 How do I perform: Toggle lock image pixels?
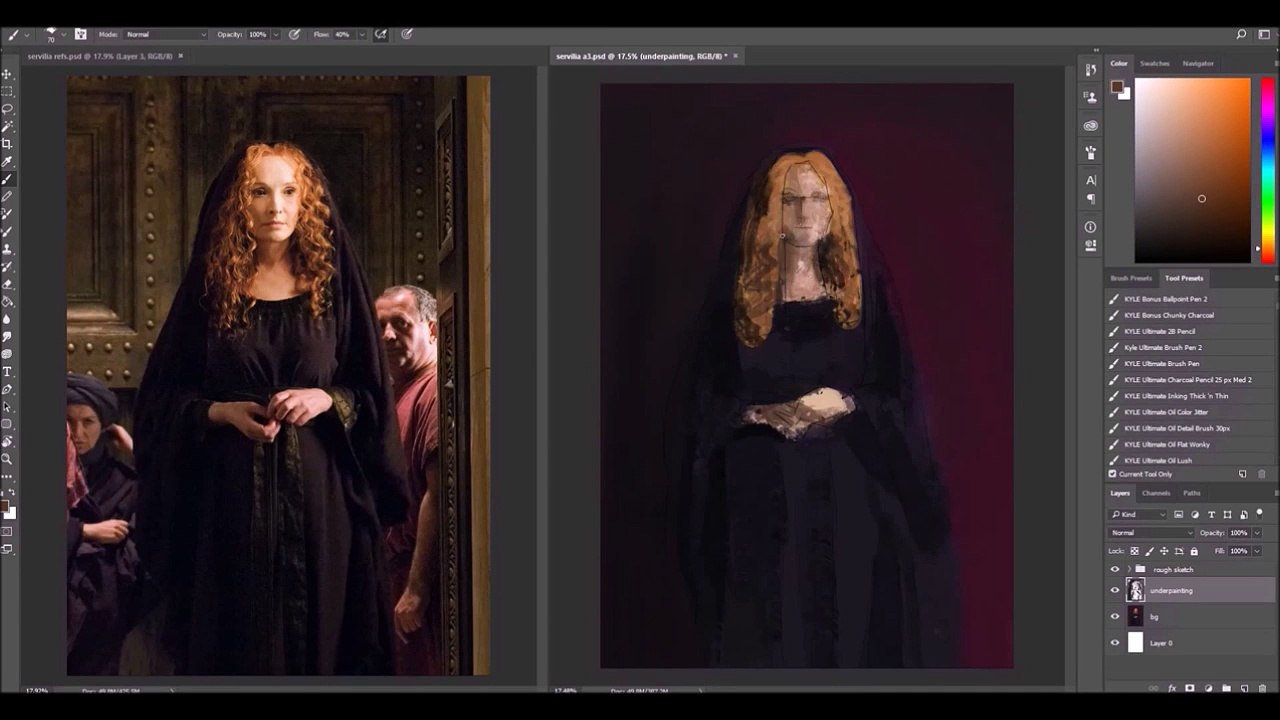click(x=1149, y=551)
